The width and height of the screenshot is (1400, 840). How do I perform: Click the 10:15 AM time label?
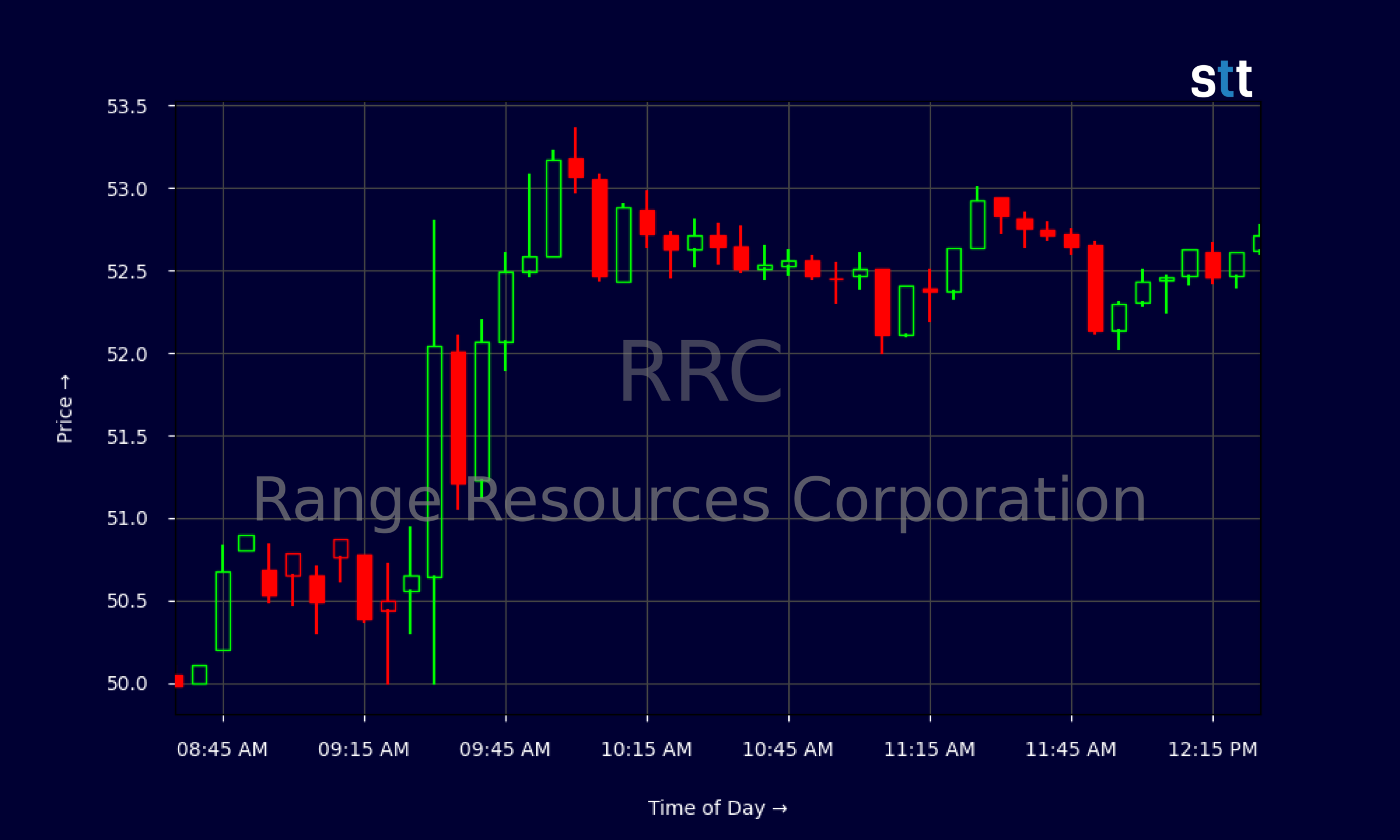point(647,749)
